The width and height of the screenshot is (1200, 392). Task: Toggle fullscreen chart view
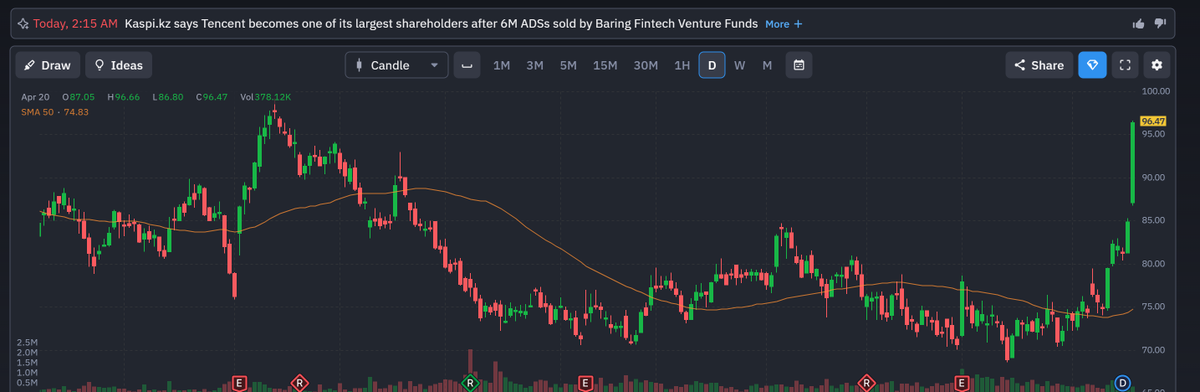coord(1124,65)
